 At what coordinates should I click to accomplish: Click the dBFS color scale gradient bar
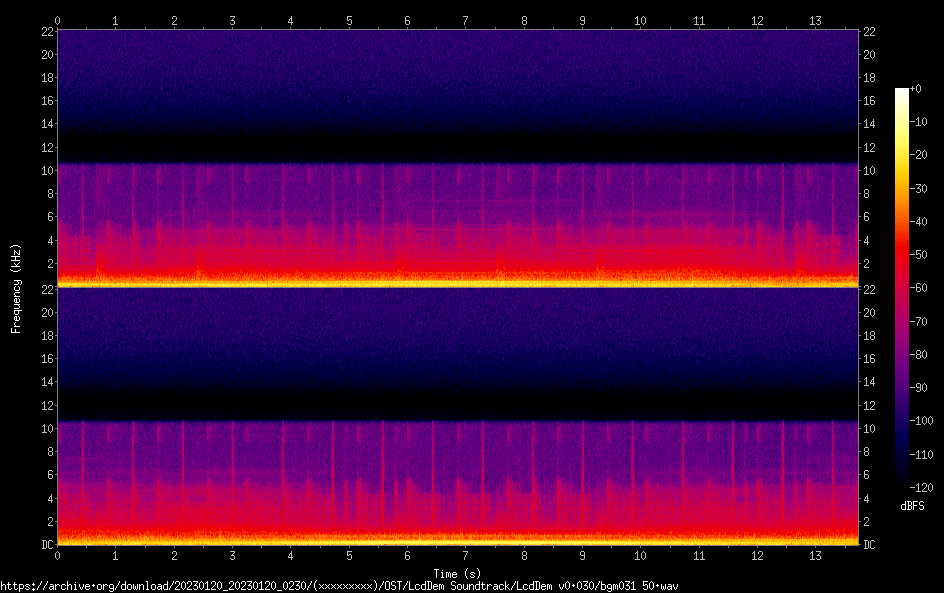click(x=902, y=288)
